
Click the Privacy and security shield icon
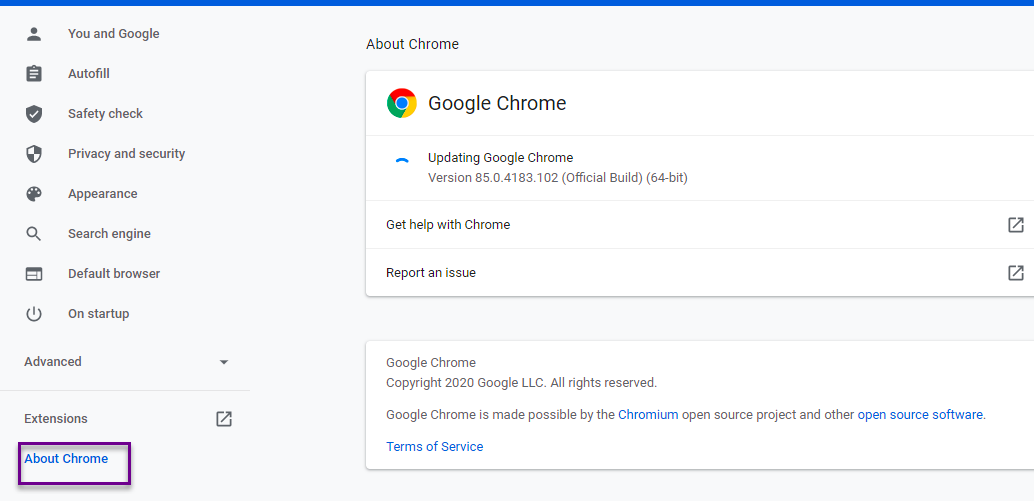(x=34, y=154)
